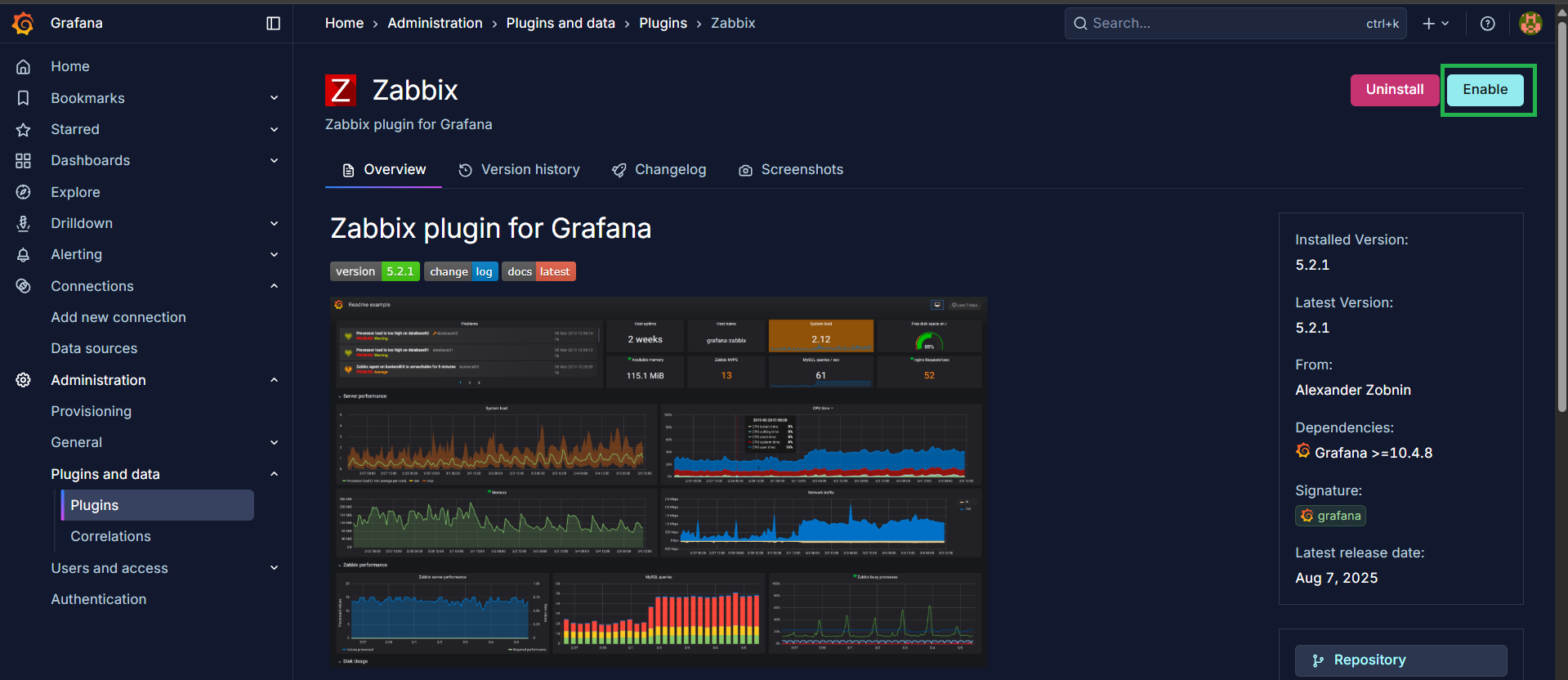This screenshot has width=1568, height=680.
Task: Click the Administration gear icon
Action: click(24, 380)
